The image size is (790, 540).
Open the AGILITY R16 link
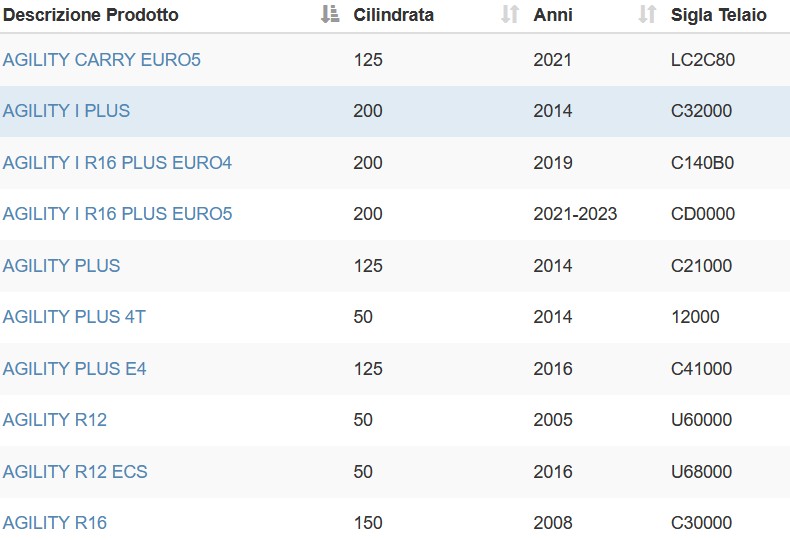click(55, 523)
